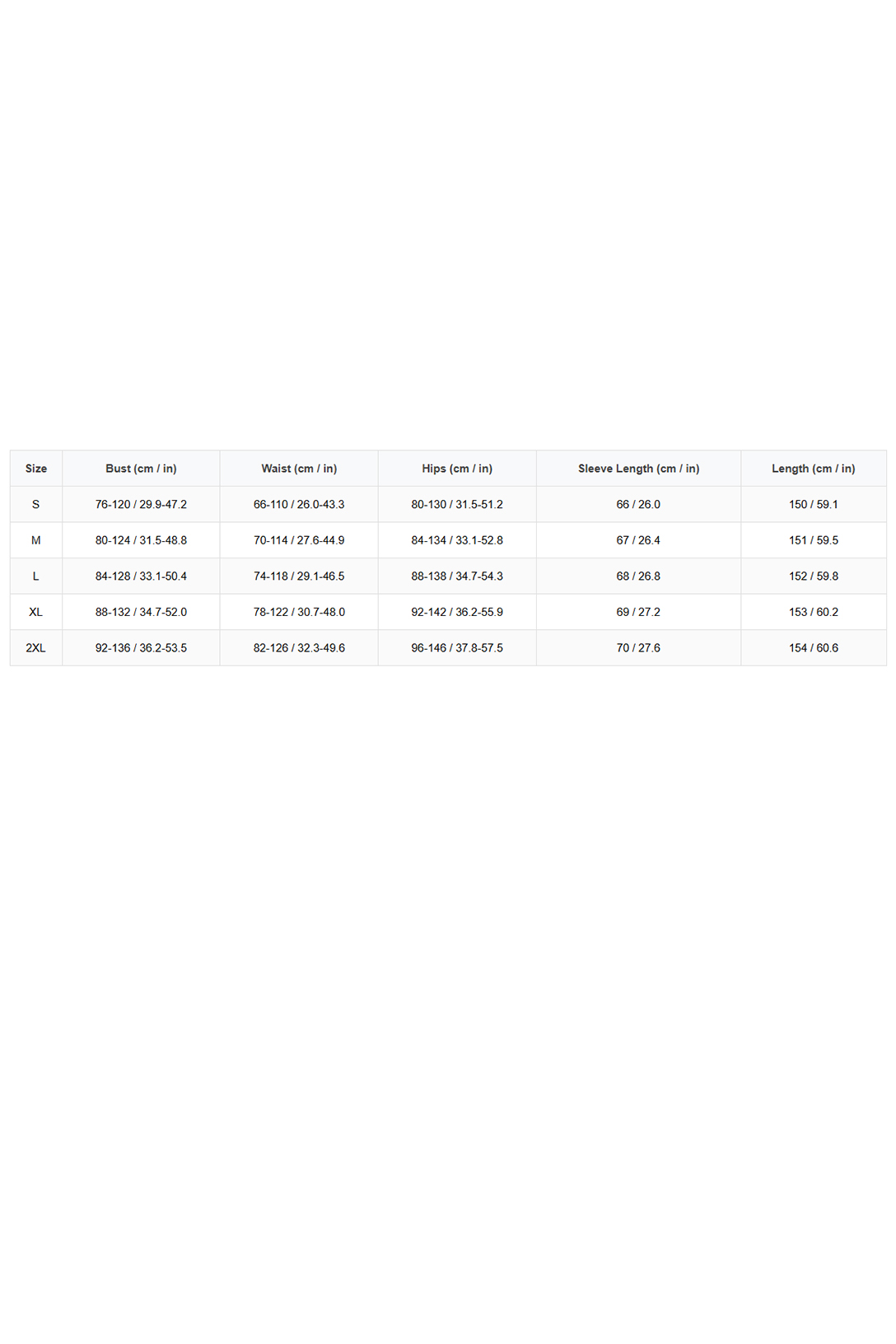Select the size S row label
The image size is (896, 1344).
(36, 504)
